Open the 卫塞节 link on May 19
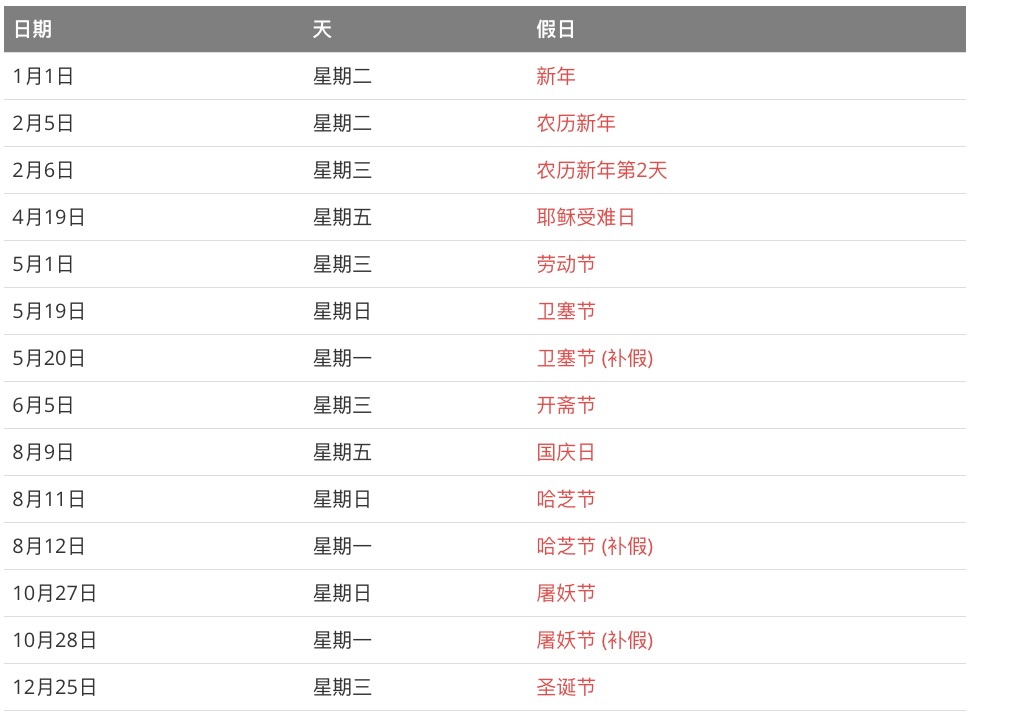This screenshot has width=1010, height=723. tap(566, 311)
